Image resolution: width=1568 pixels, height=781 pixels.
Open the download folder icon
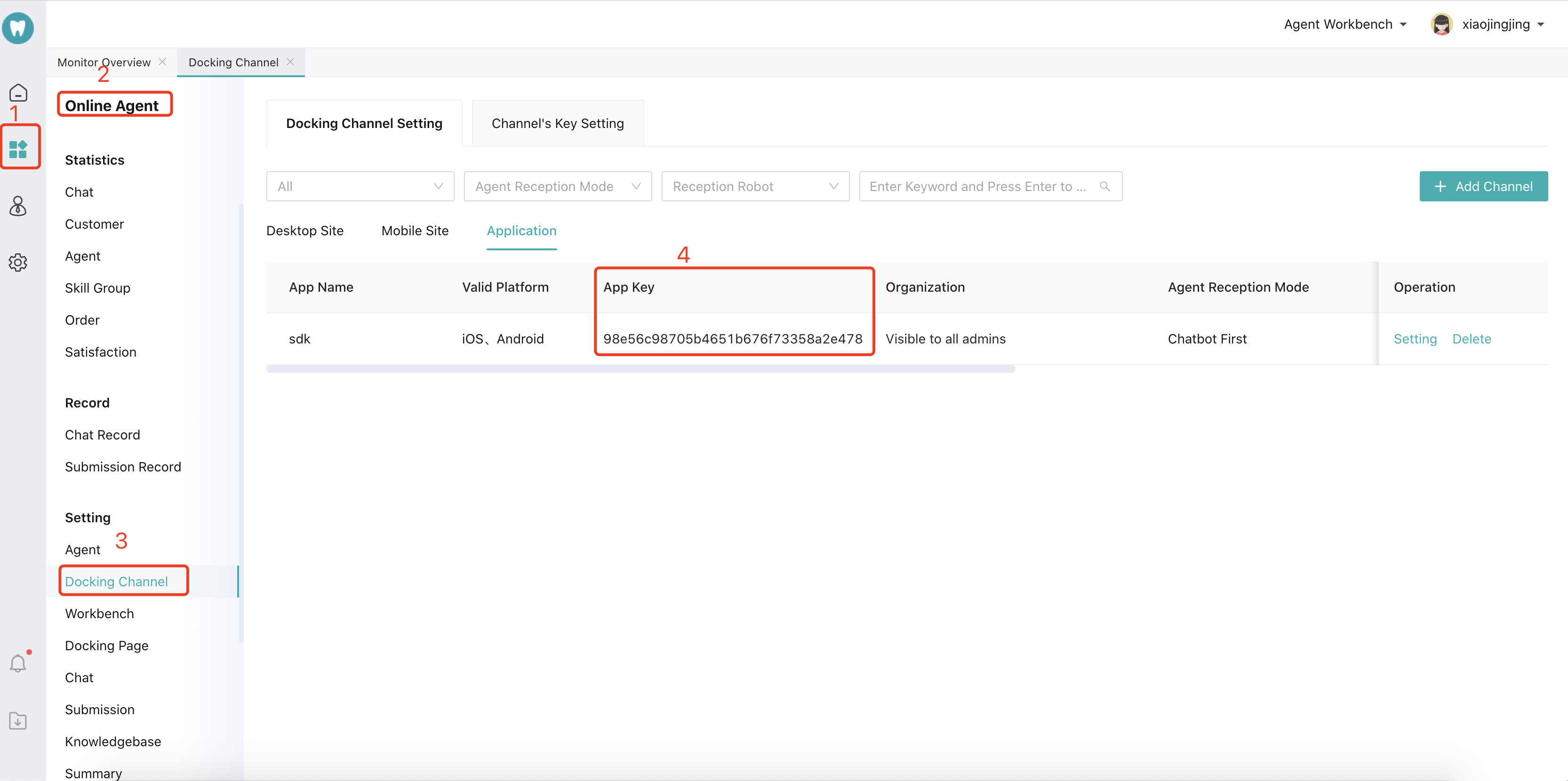18,721
